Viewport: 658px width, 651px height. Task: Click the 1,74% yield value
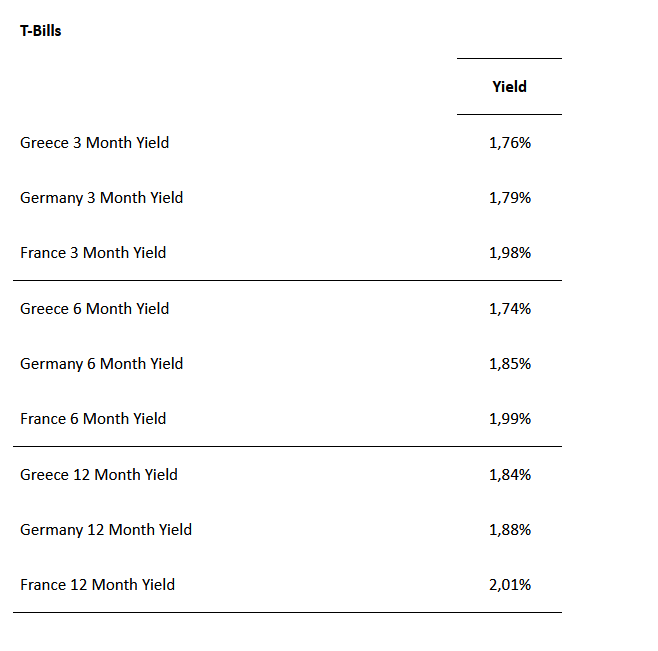tap(509, 309)
